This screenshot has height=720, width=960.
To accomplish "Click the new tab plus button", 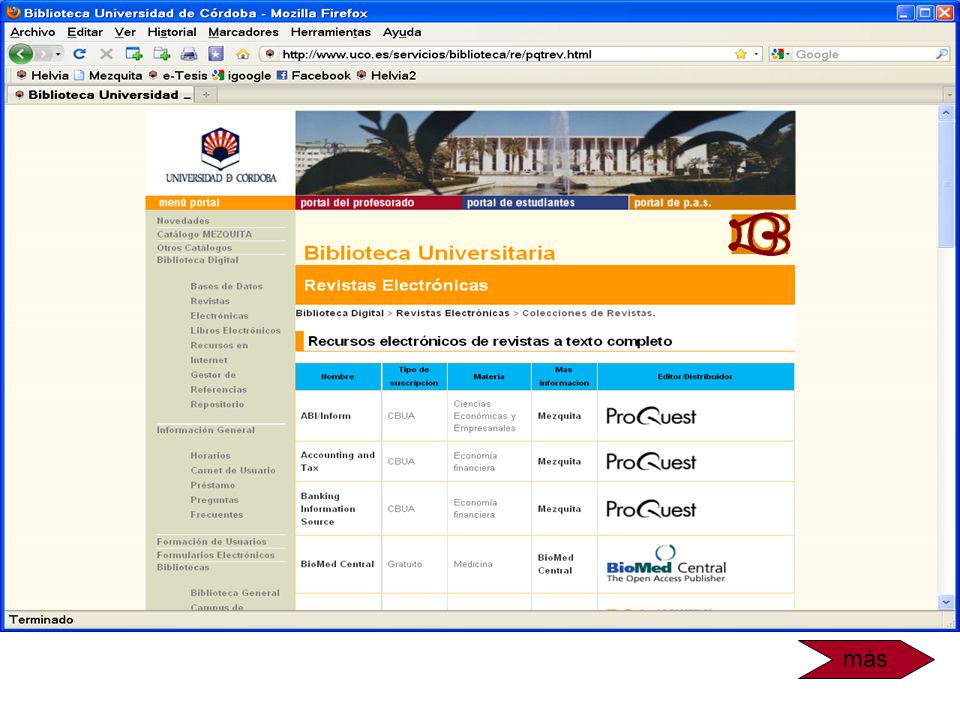I will [x=206, y=95].
